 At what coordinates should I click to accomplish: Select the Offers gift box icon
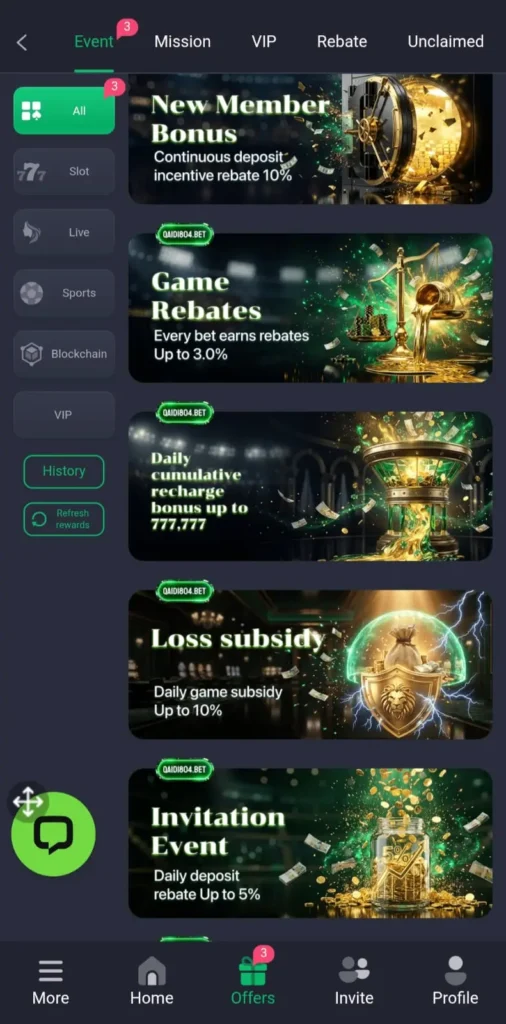click(x=253, y=971)
